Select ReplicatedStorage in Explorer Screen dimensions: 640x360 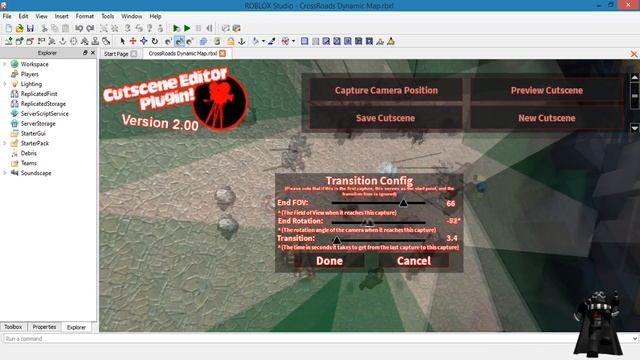[43, 104]
